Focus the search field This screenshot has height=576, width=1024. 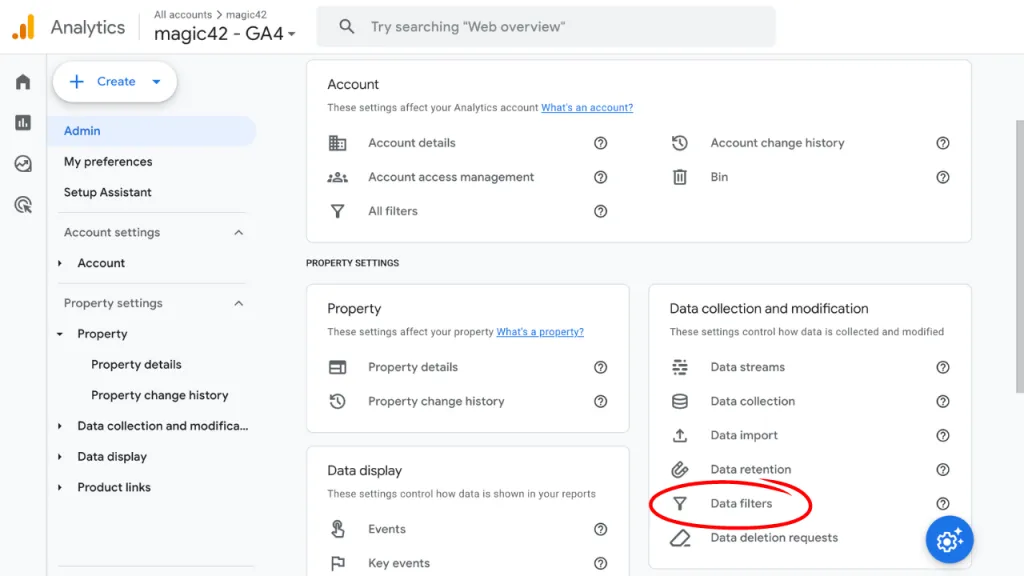click(546, 27)
